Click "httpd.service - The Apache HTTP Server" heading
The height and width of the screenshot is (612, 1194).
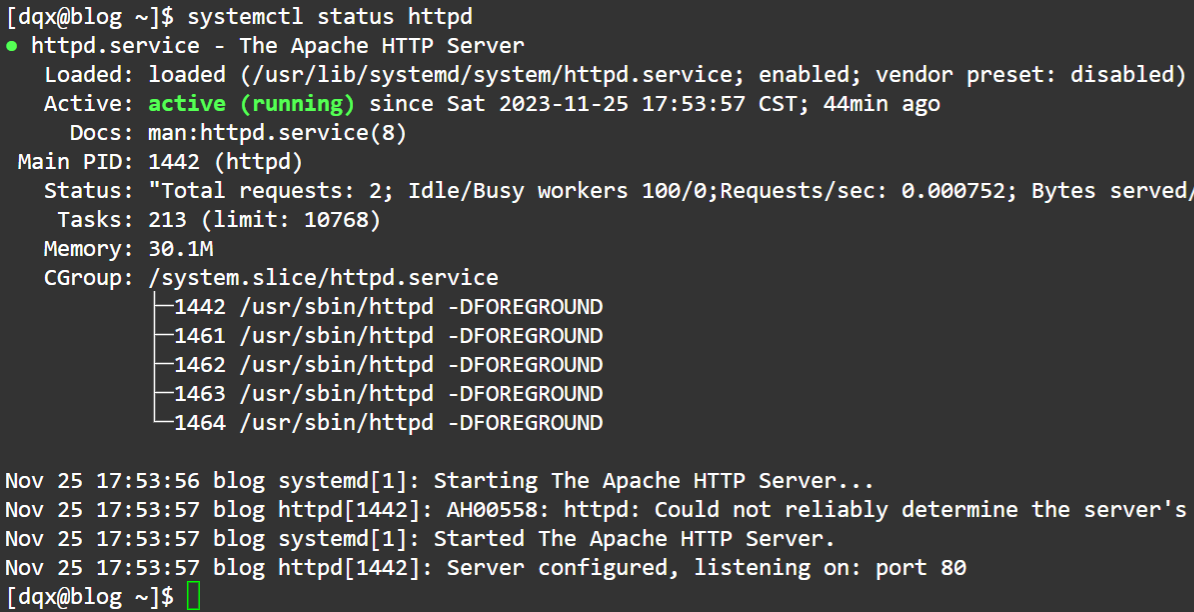278,46
